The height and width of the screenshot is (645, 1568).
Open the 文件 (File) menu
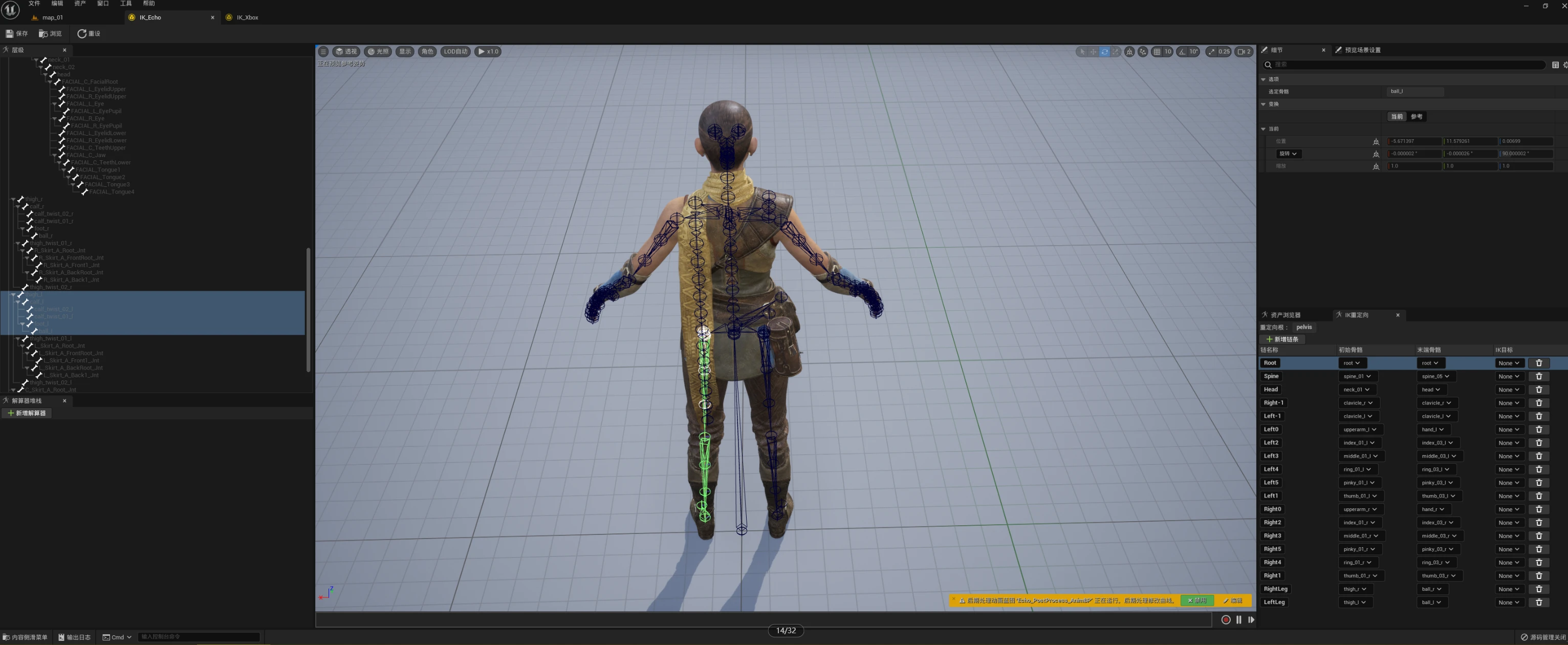(x=34, y=4)
